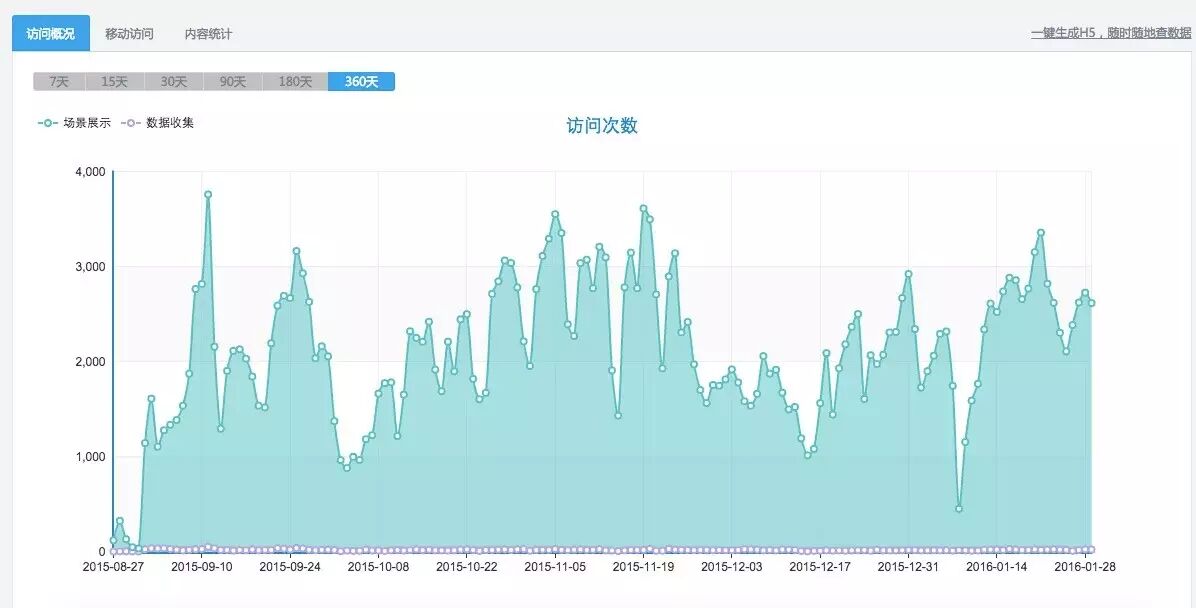Click the 2015-11-05 axis date

click(555, 567)
